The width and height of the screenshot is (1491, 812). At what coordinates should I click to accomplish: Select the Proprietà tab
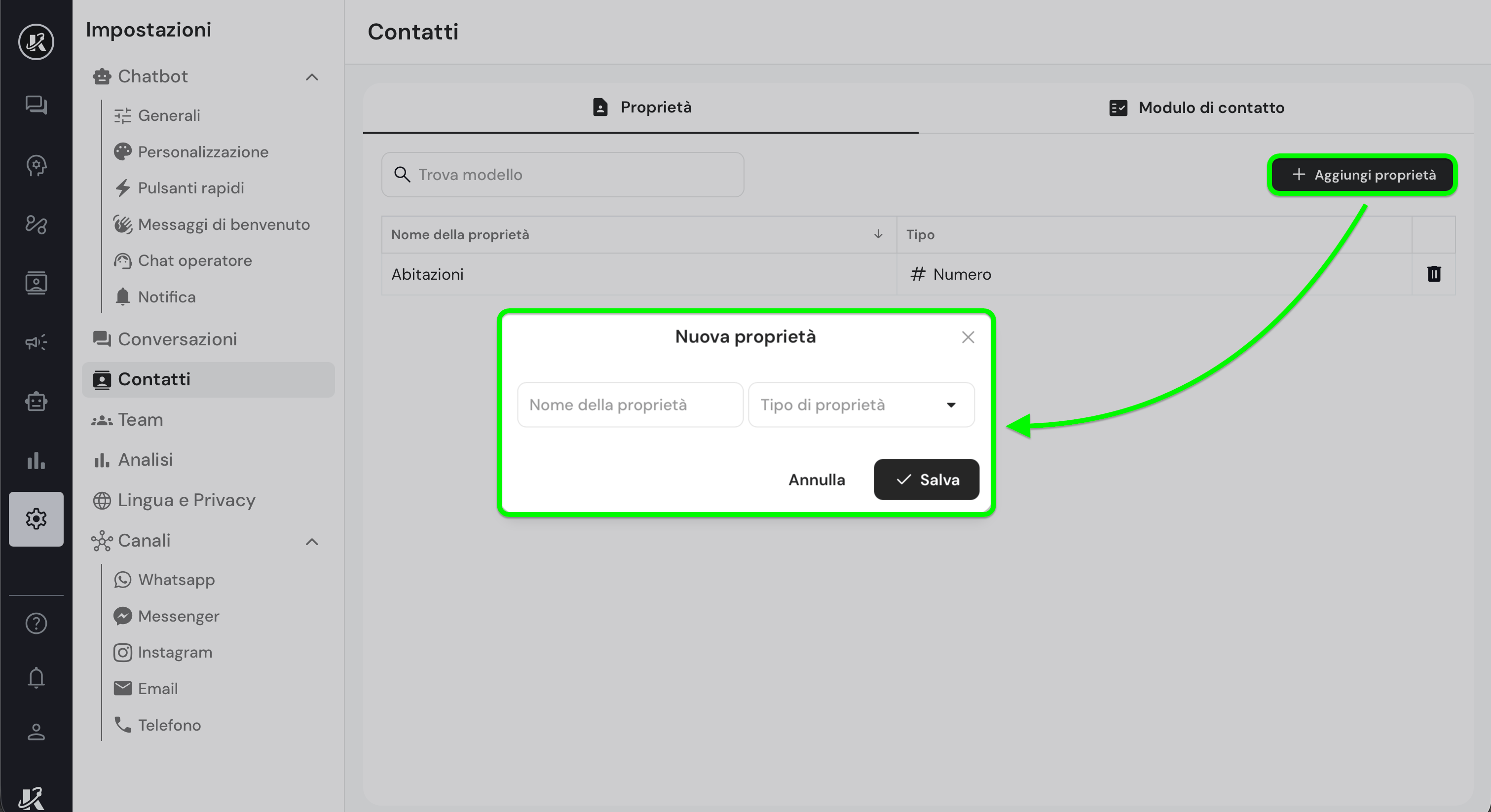[x=641, y=108]
